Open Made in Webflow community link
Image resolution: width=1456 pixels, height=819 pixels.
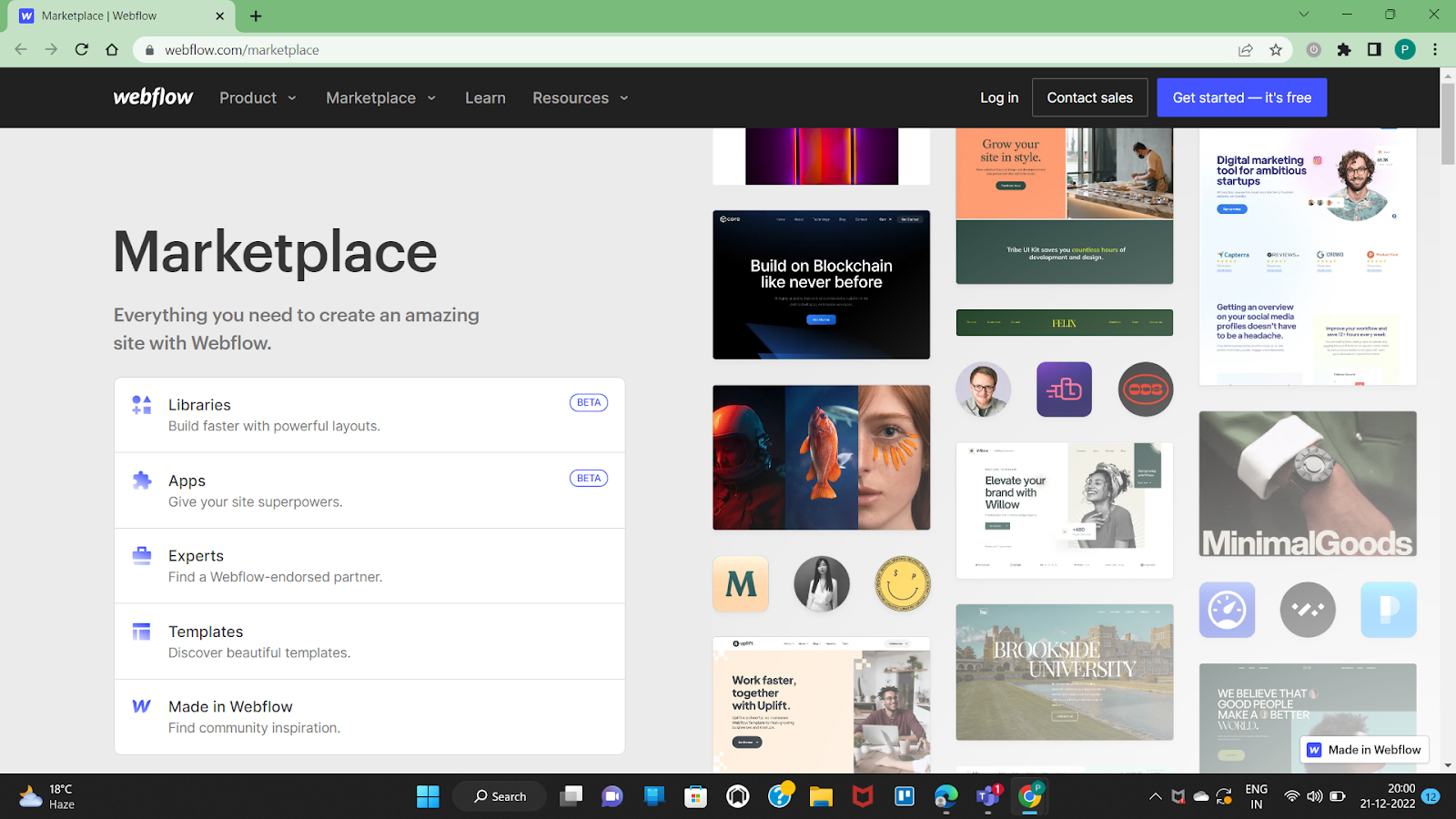coord(369,717)
